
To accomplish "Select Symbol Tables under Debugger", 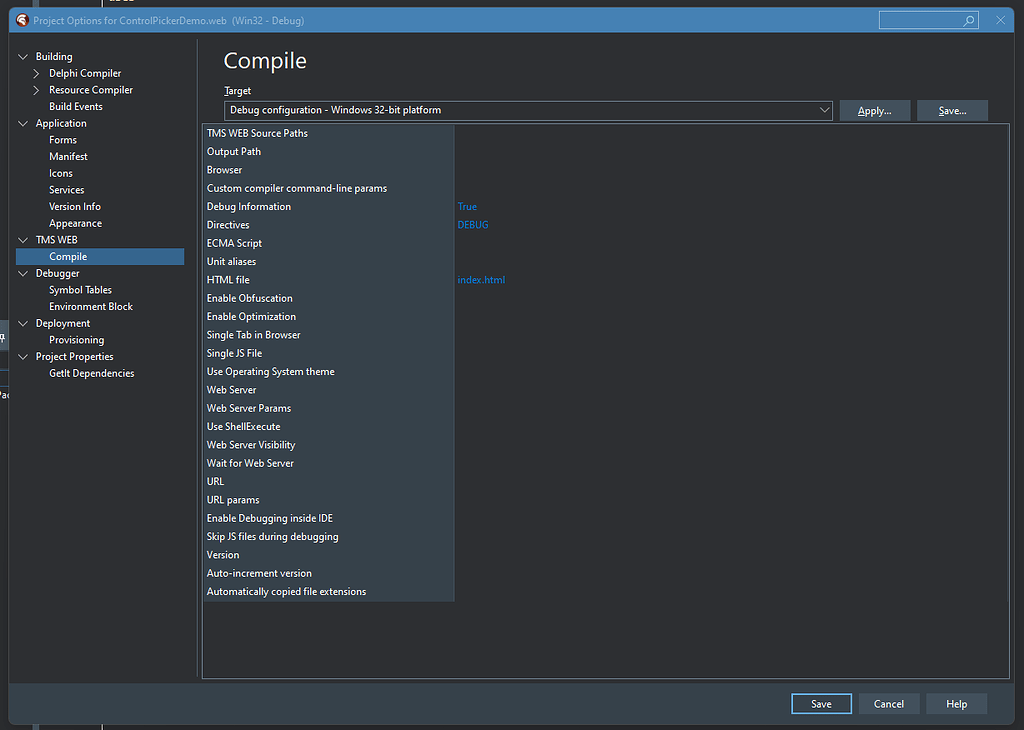I will pyautogui.click(x=82, y=289).
